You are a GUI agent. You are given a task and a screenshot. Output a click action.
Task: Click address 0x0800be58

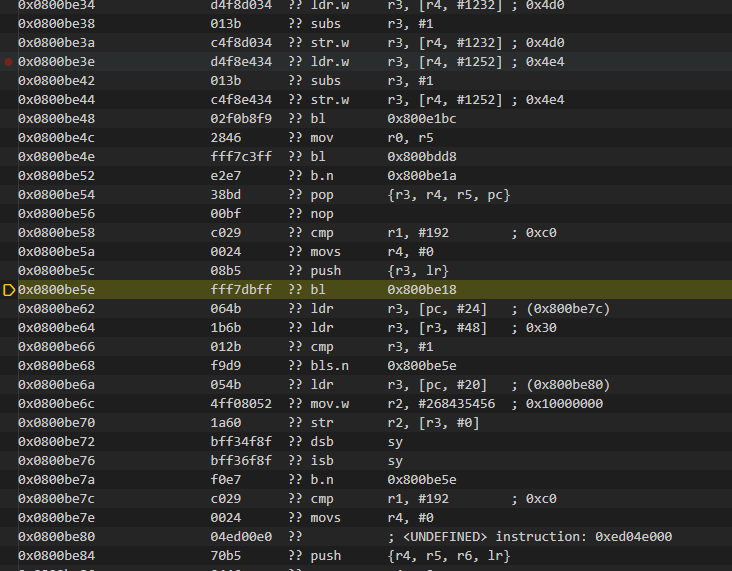[x=56, y=233]
